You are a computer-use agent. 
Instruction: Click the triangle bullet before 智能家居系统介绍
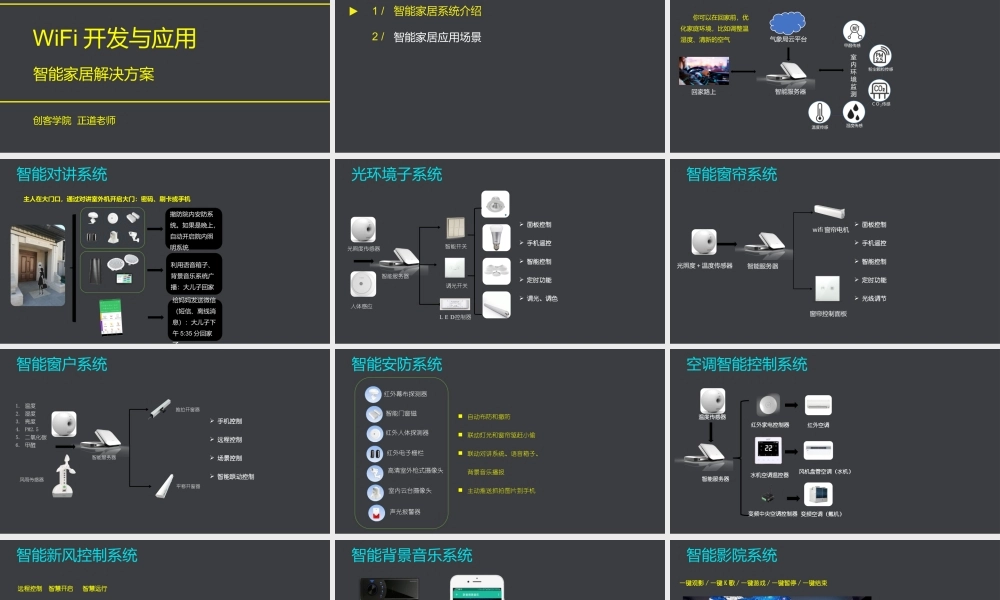click(354, 11)
